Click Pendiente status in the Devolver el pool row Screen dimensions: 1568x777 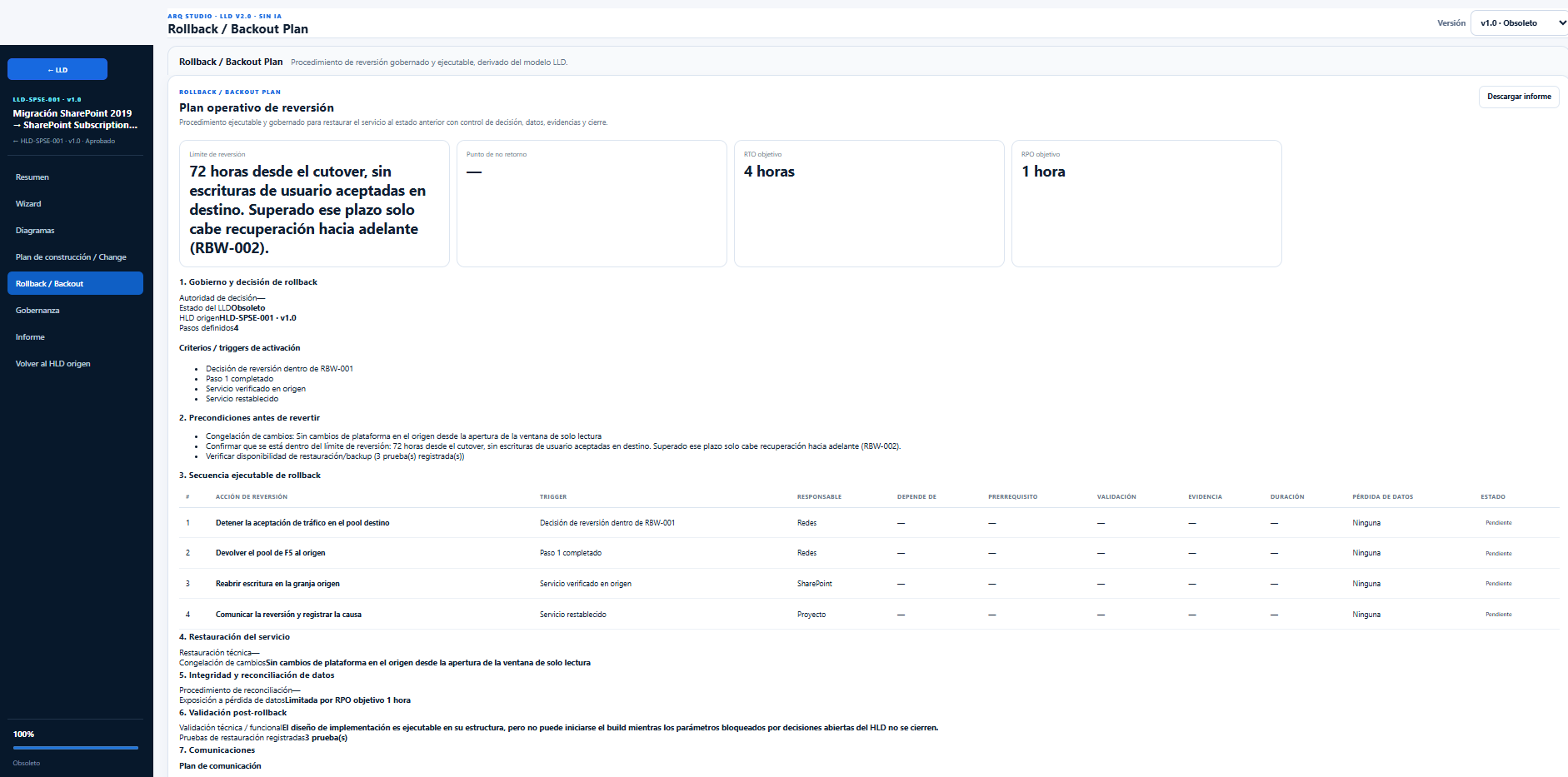(1498, 553)
